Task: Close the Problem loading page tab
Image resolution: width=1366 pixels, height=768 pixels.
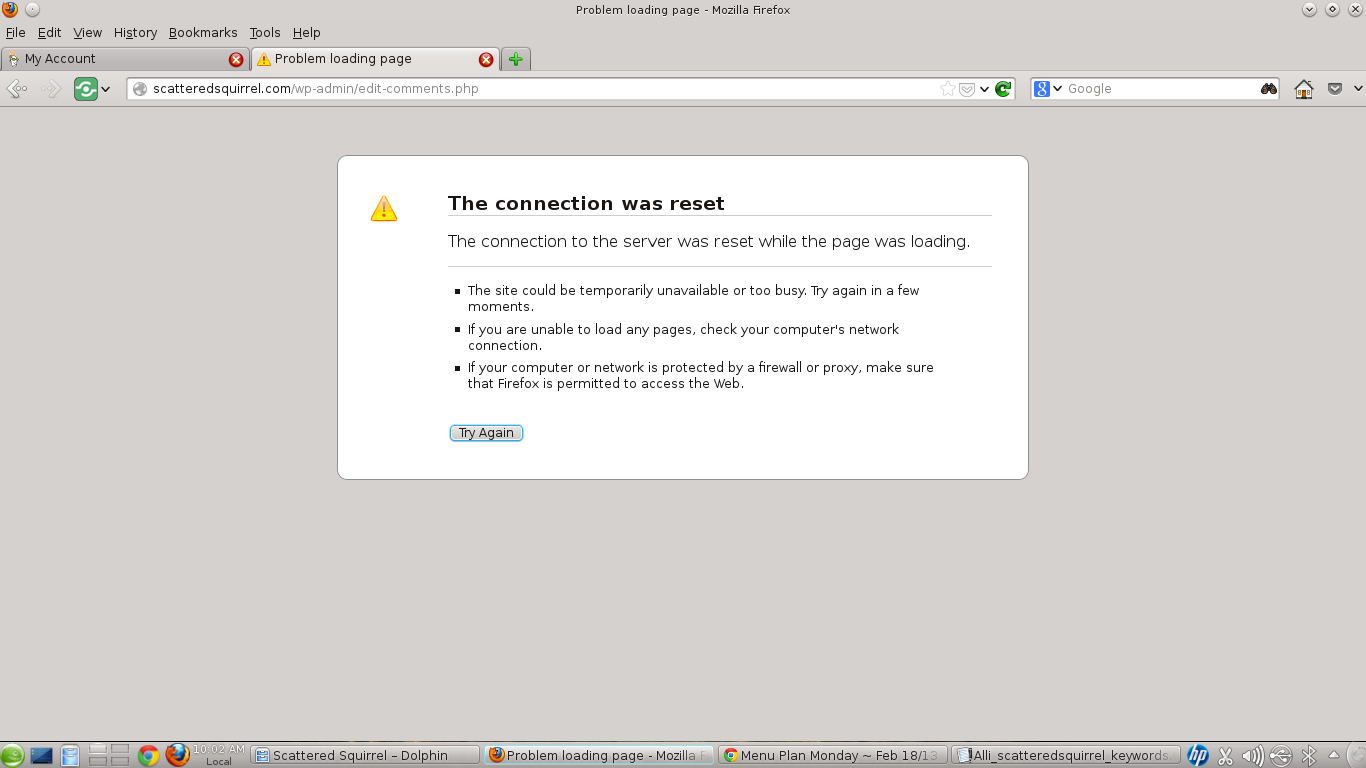Action: tap(486, 59)
